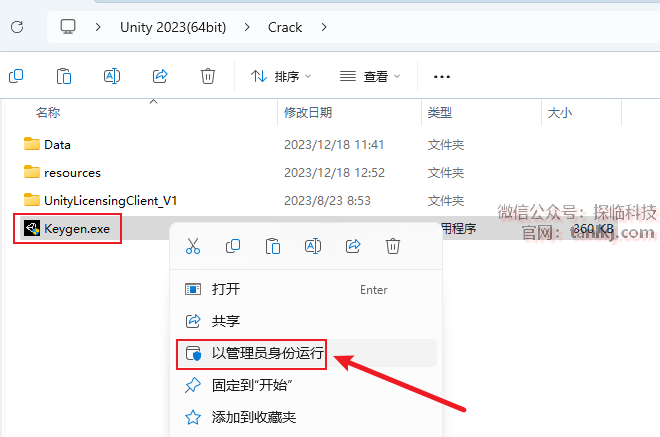Click the toolbar rename icon
The width and height of the screenshot is (660, 437).
pos(112,76)
